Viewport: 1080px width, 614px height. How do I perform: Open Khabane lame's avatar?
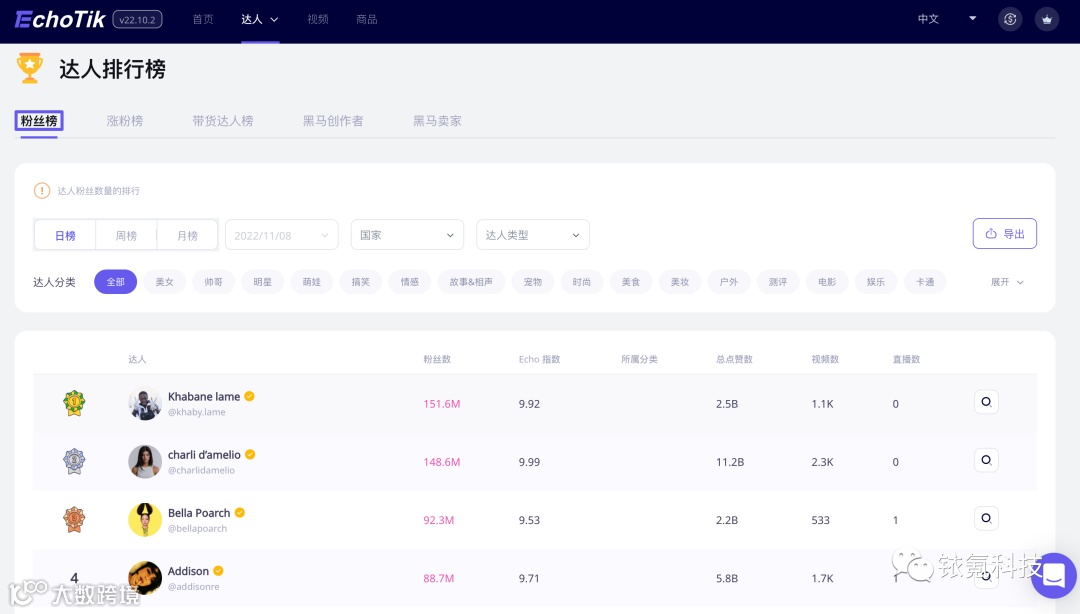[x=145, y=403]
